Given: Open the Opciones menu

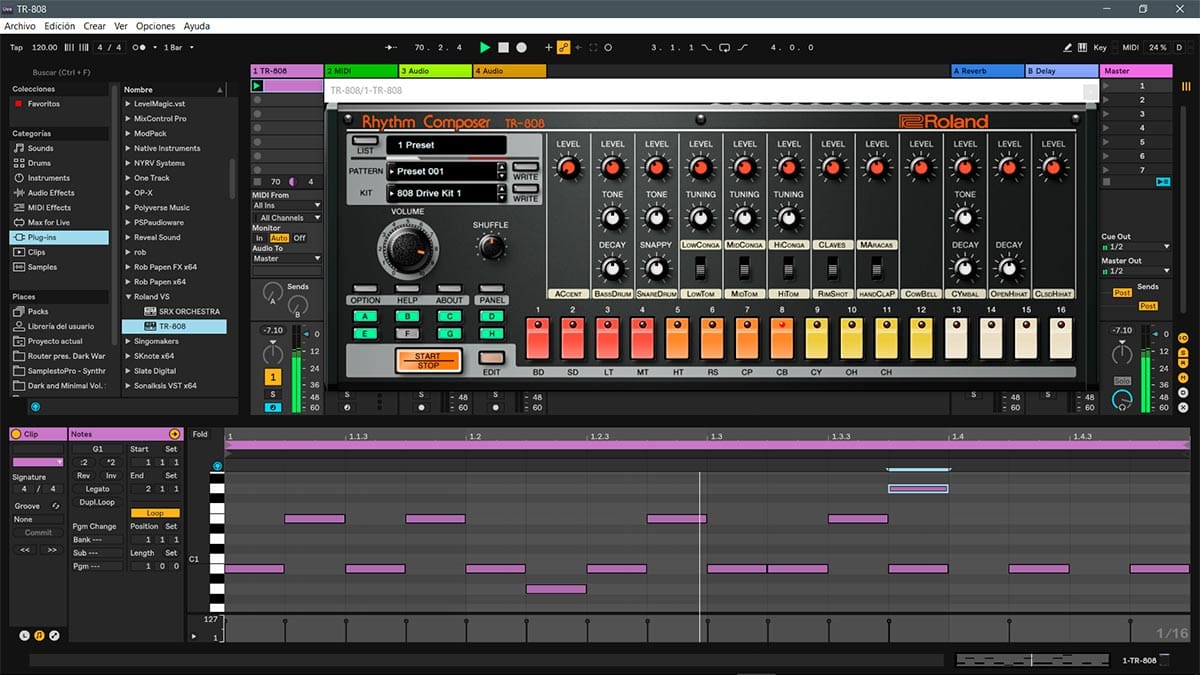Looking at the screenshot, I should (x=155, y=26).
